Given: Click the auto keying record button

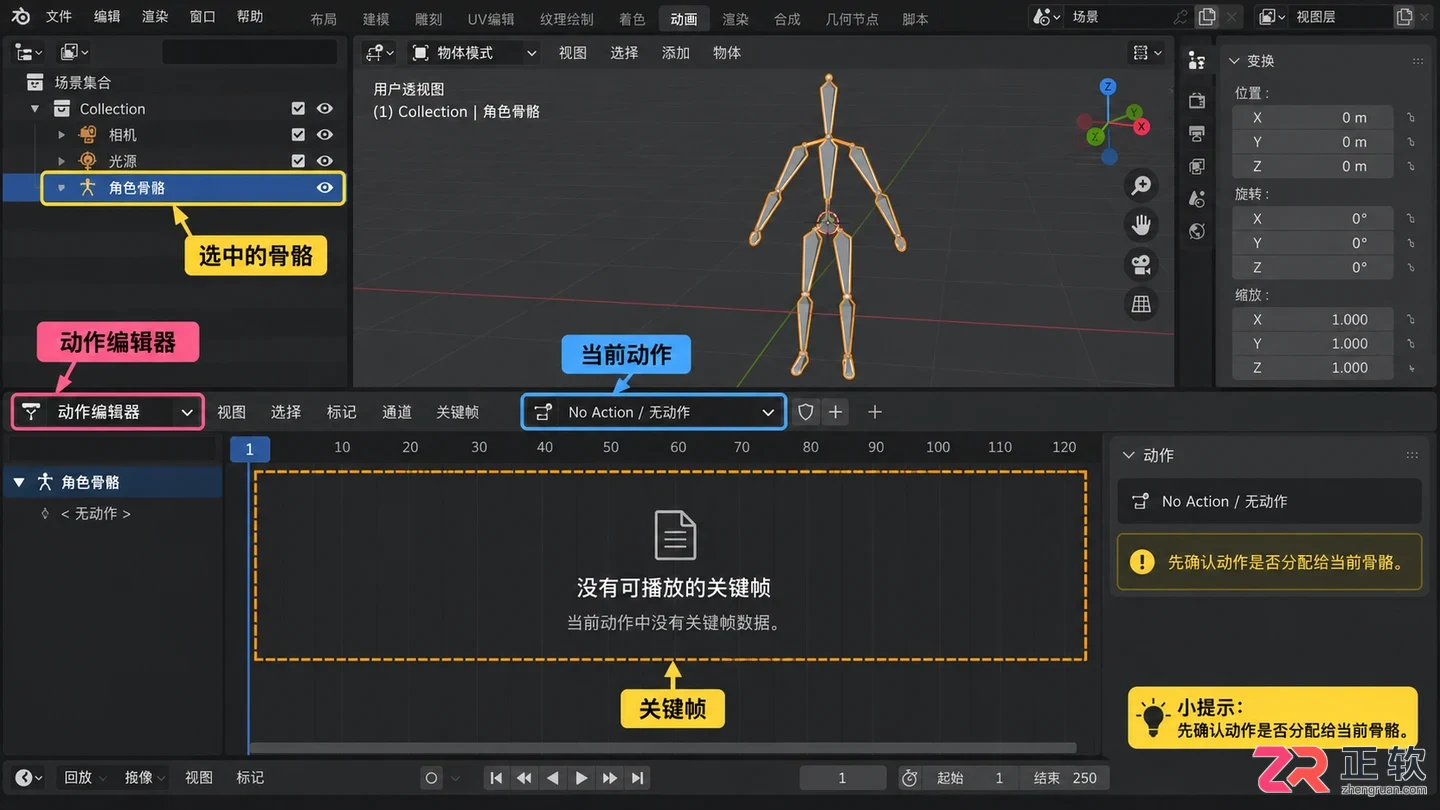Looking at the screenshot, I should (431, 778).
